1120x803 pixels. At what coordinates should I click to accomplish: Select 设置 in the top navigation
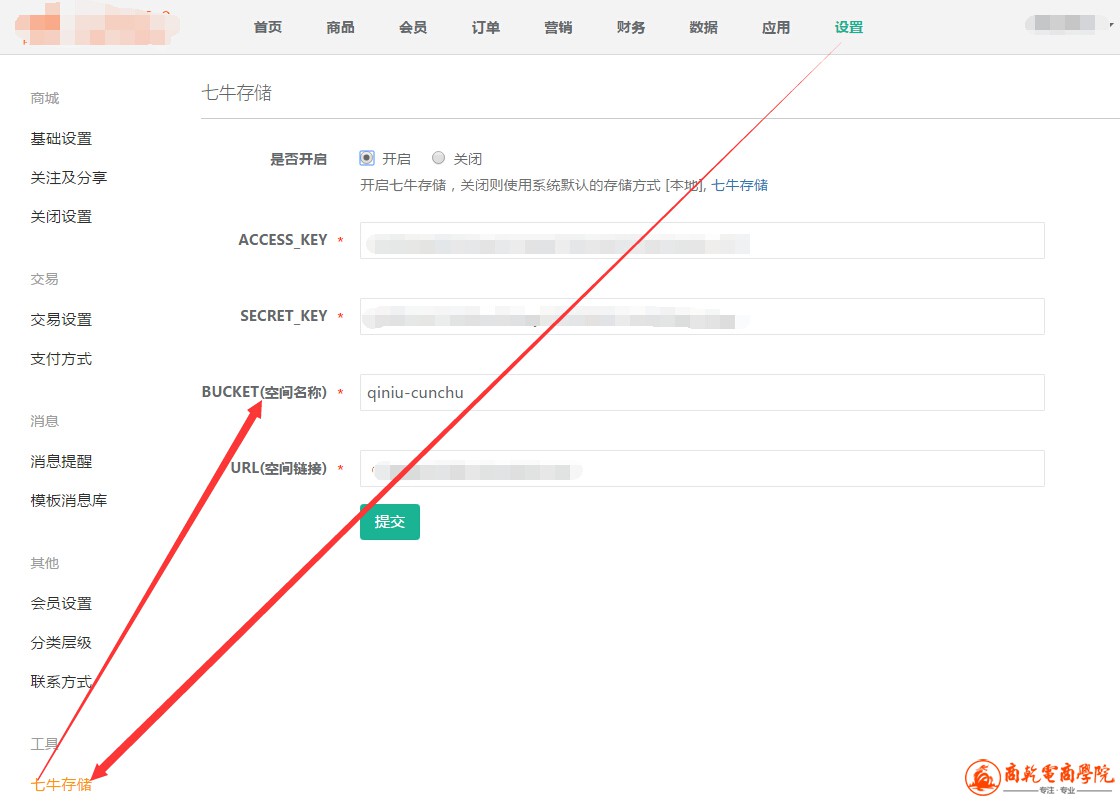849,28
